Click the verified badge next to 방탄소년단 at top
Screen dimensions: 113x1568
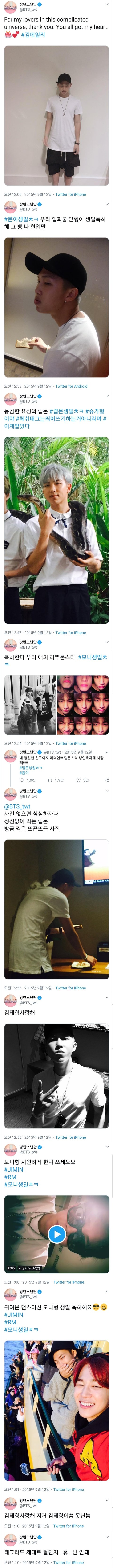40,4
